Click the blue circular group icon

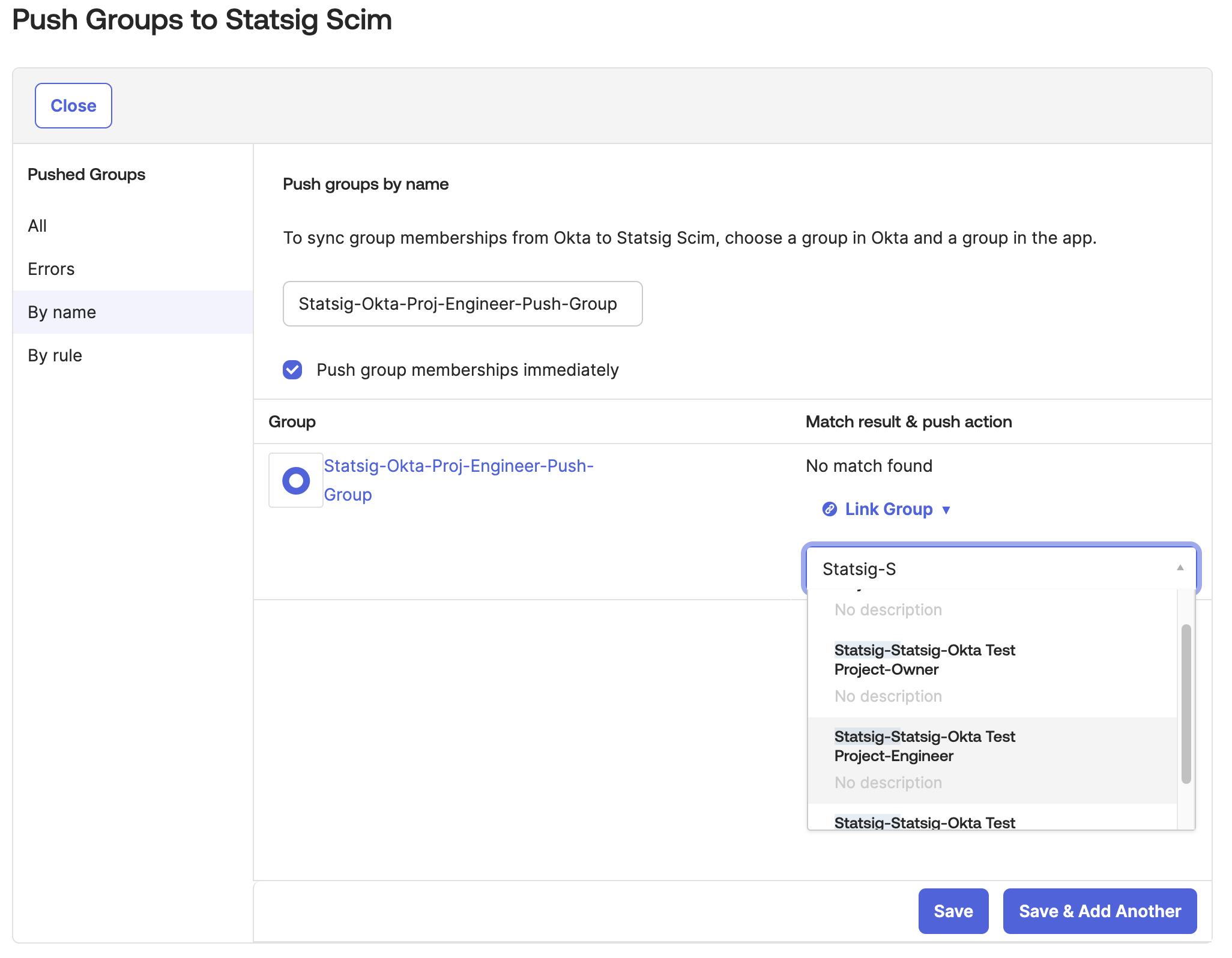(x=296, y=480)
